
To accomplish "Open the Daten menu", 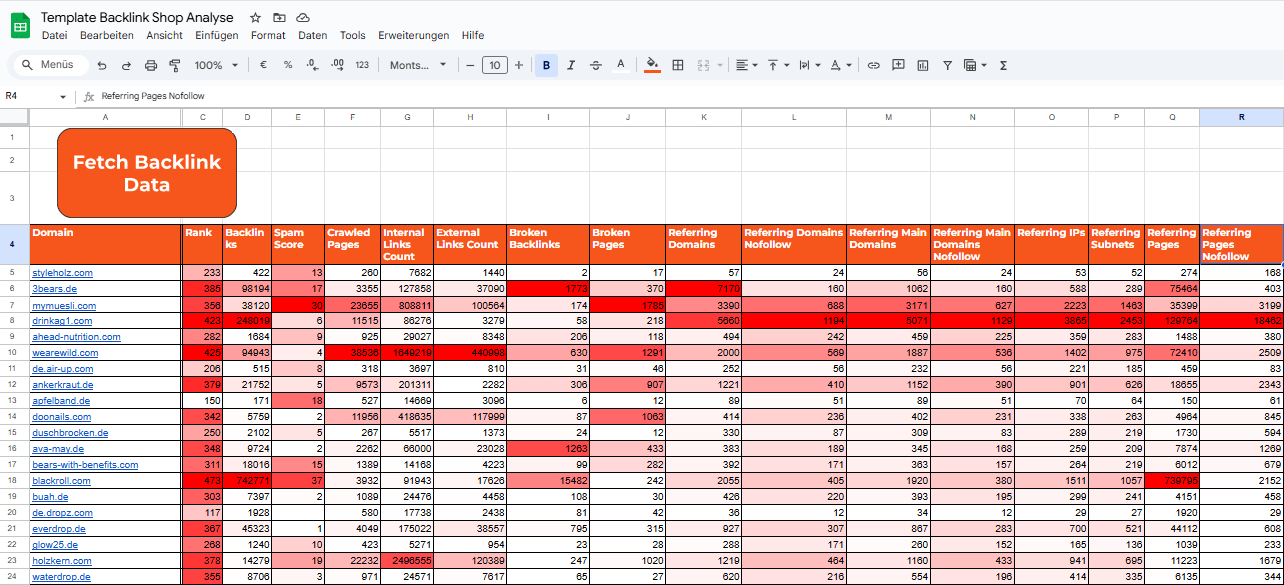I will click(312, 35).
